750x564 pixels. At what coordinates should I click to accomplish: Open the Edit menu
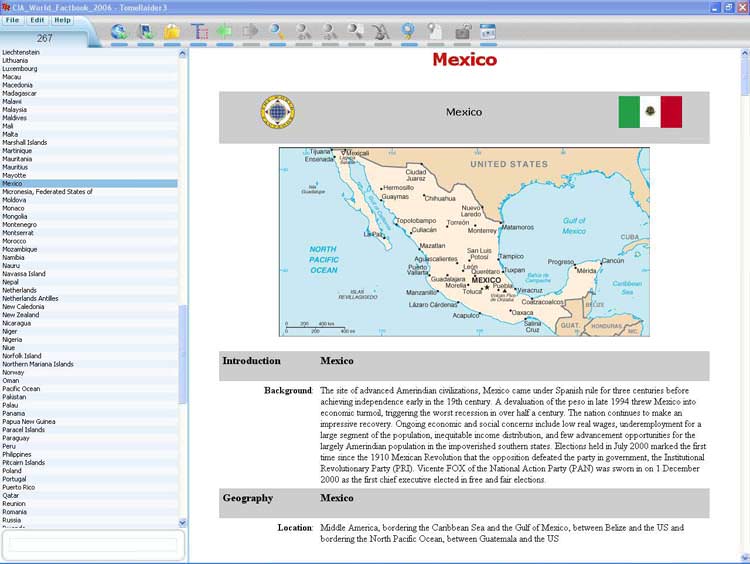(x=37, y=20)
